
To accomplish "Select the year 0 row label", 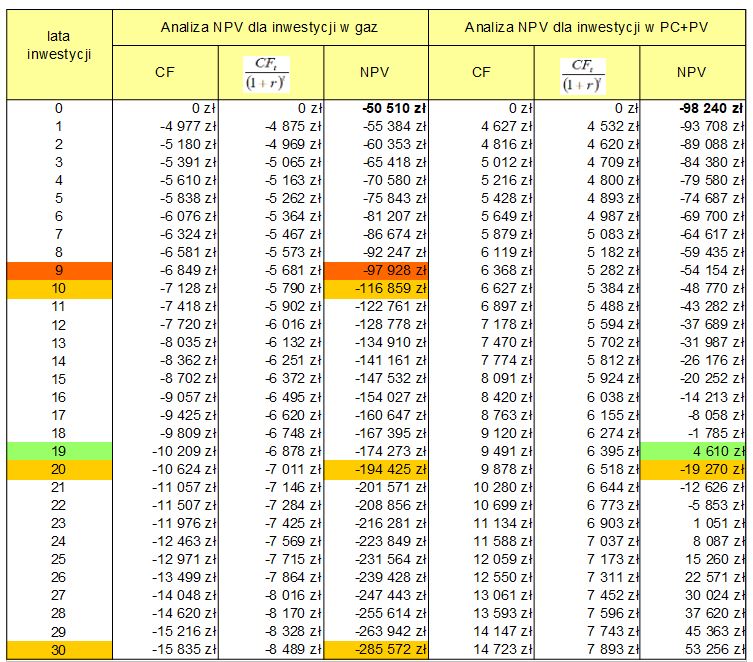I will (59, 108).
